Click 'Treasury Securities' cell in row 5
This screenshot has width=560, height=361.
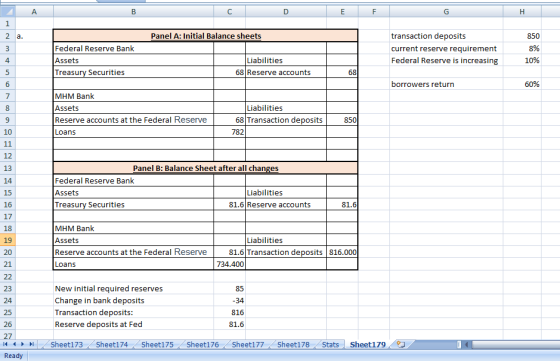(134, 72)
